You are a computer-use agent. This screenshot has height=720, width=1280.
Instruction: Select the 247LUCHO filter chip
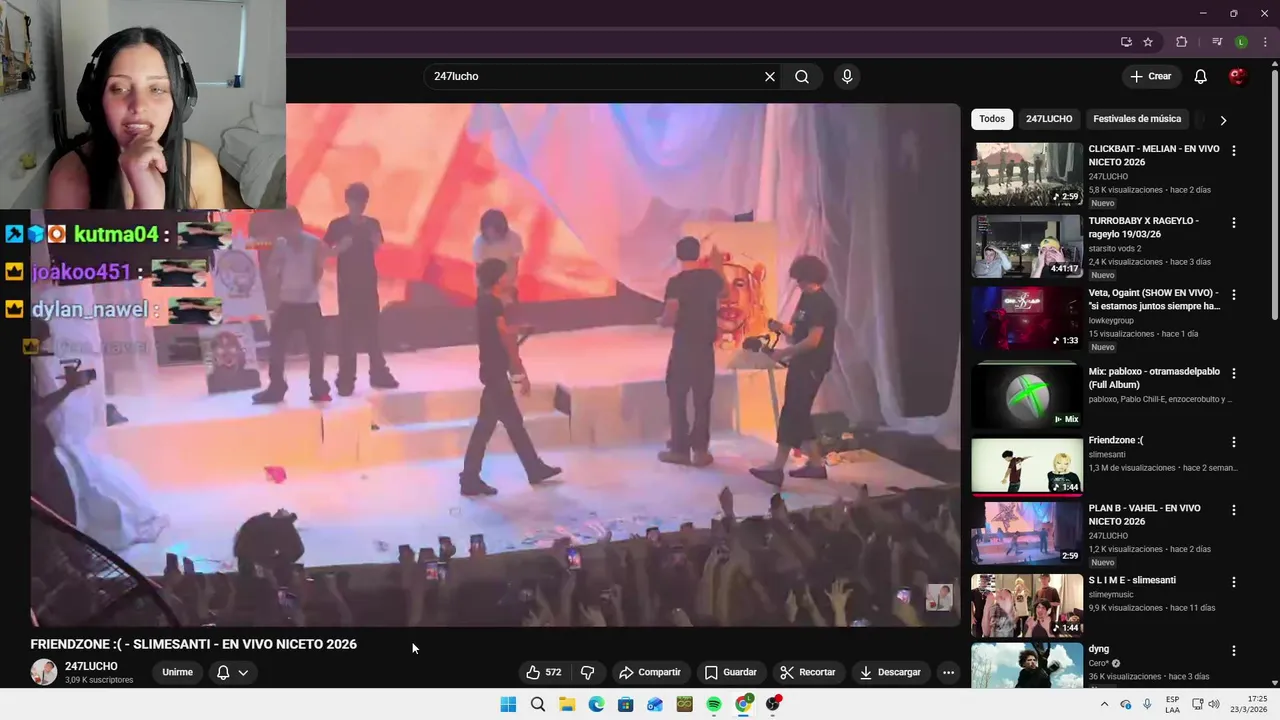[x=1049, y=119]
